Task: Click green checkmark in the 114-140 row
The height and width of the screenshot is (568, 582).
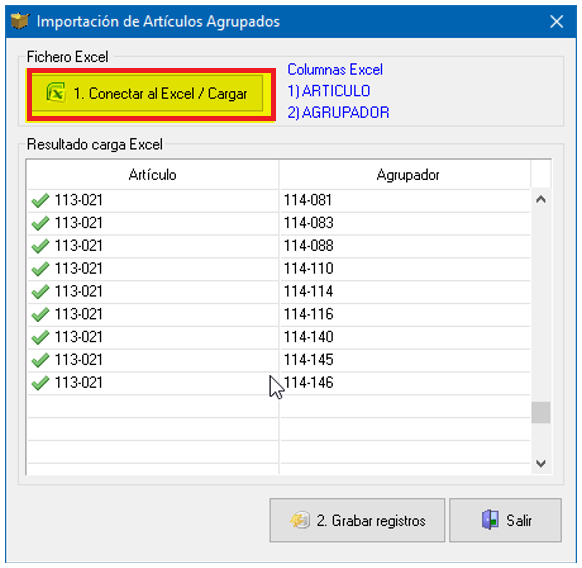Action: [40, 337]
